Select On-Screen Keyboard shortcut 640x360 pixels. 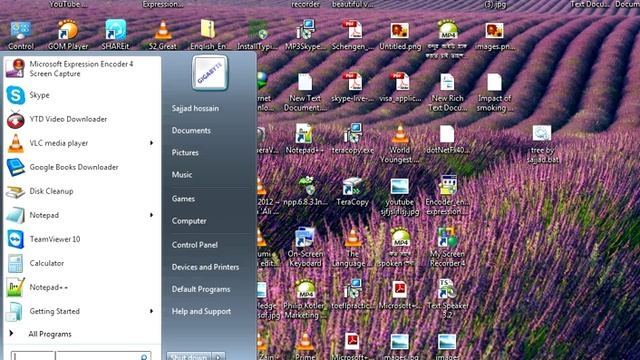point(305,248)
